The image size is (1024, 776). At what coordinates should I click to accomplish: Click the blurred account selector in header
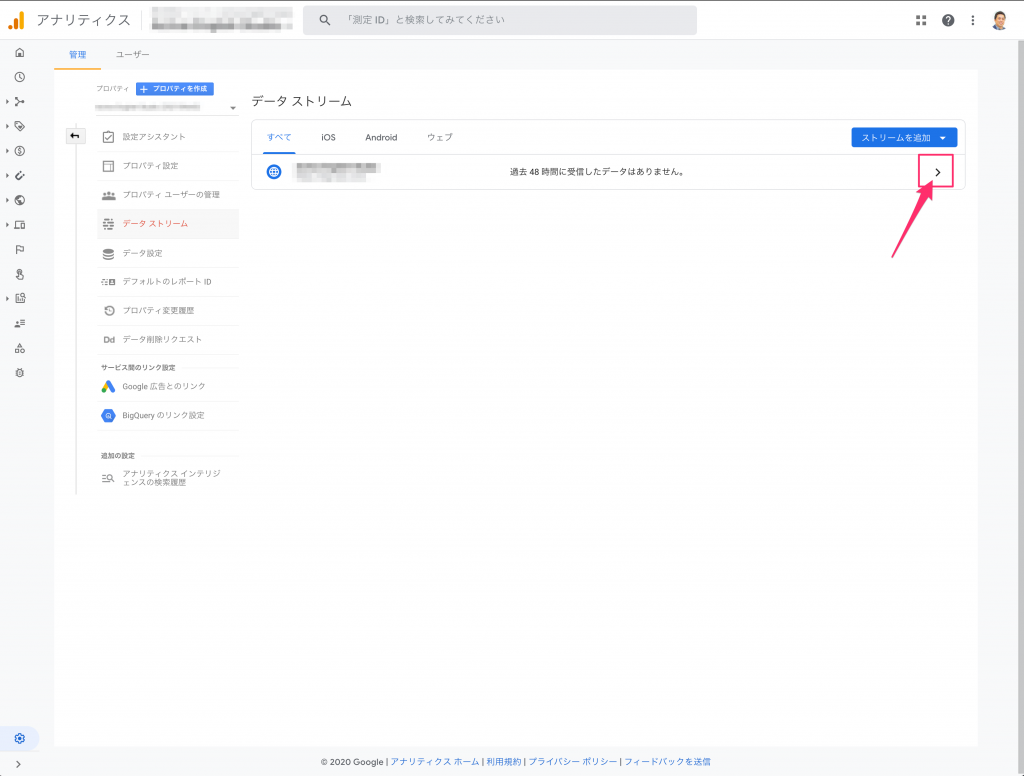click(221, 20)
